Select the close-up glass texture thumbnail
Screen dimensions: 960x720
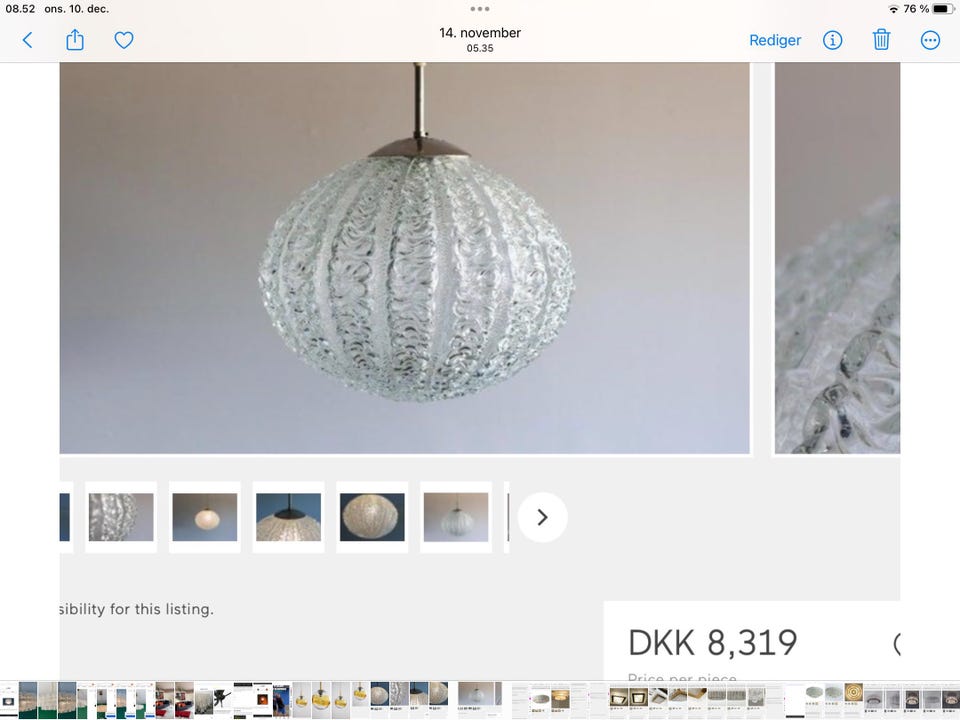tap(121, 517)
